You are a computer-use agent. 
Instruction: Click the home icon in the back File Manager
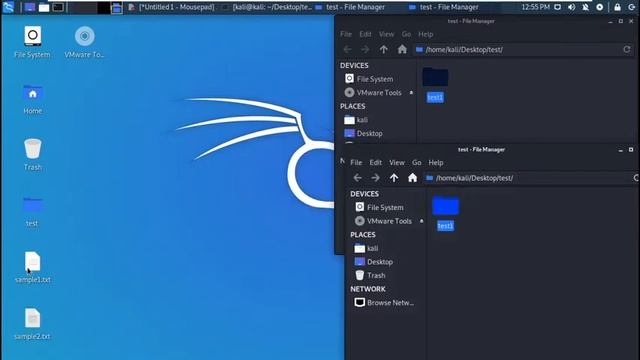[402, 49]
